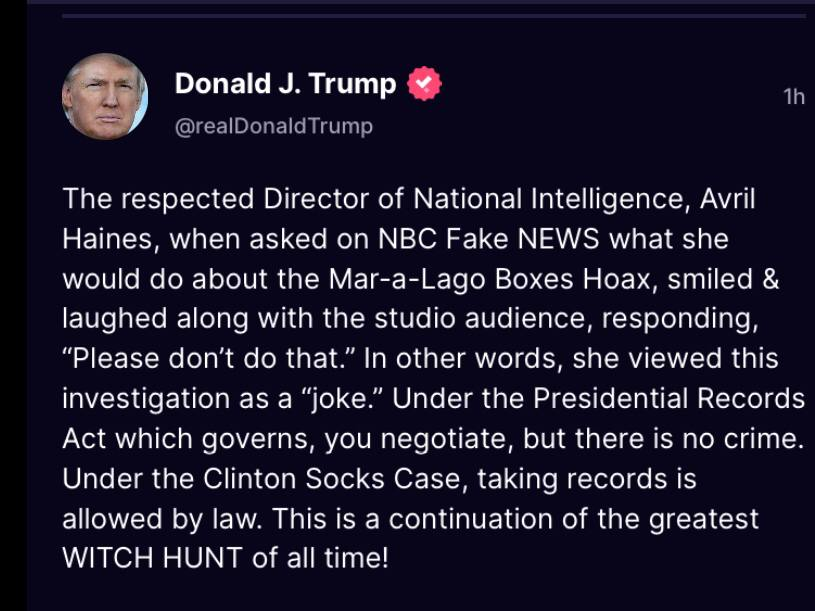Click the name "Avril" in the post
Viewport: 815px width, 611px height.
[727, 199]
